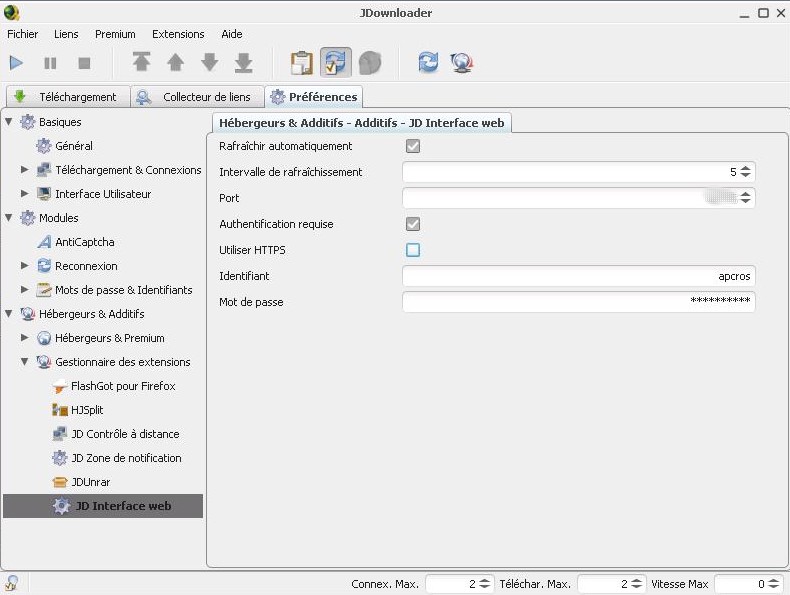Collapse the Gestionnaire des extensions node

pyautogui.click(x=25, y=362)
